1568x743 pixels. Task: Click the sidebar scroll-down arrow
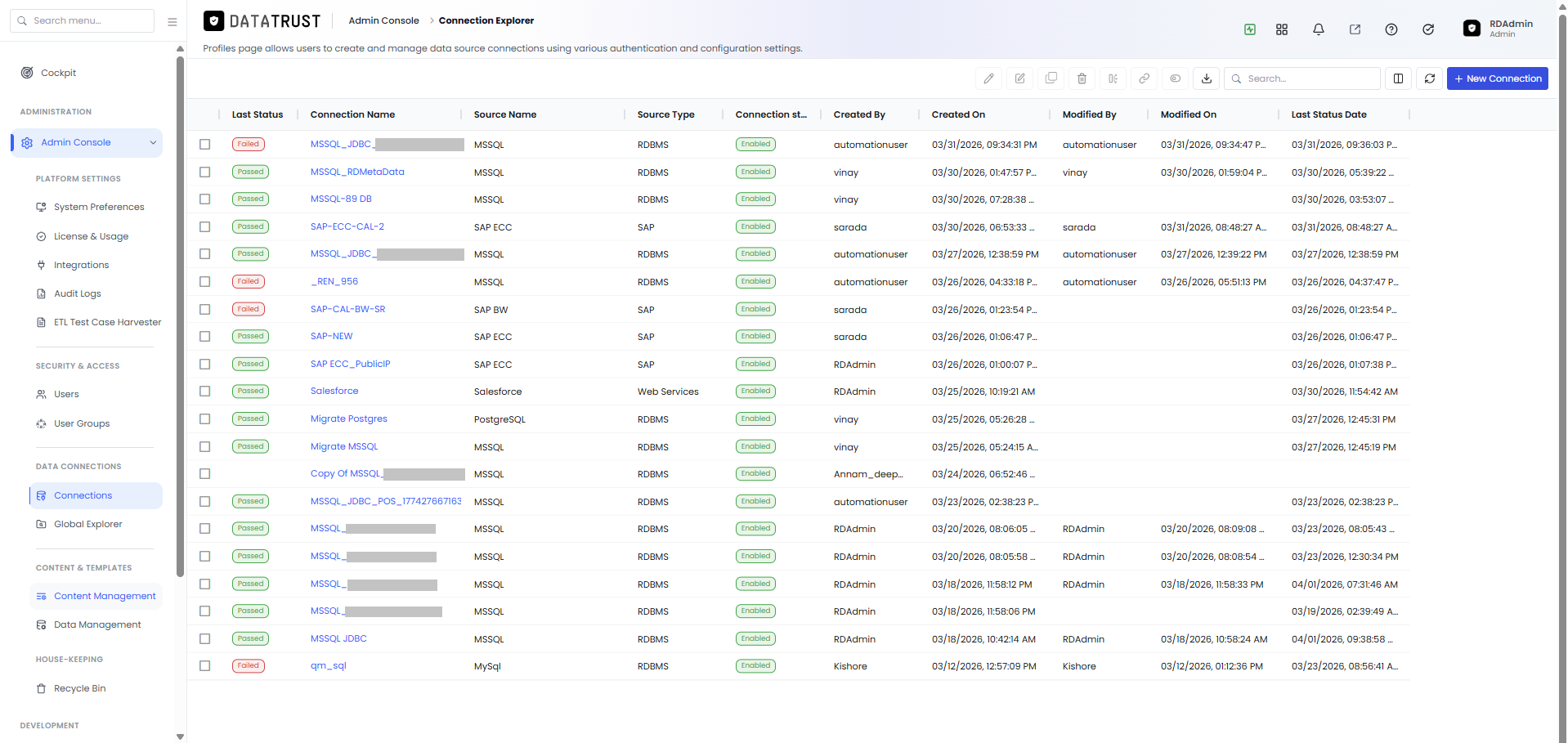point(180,736)
